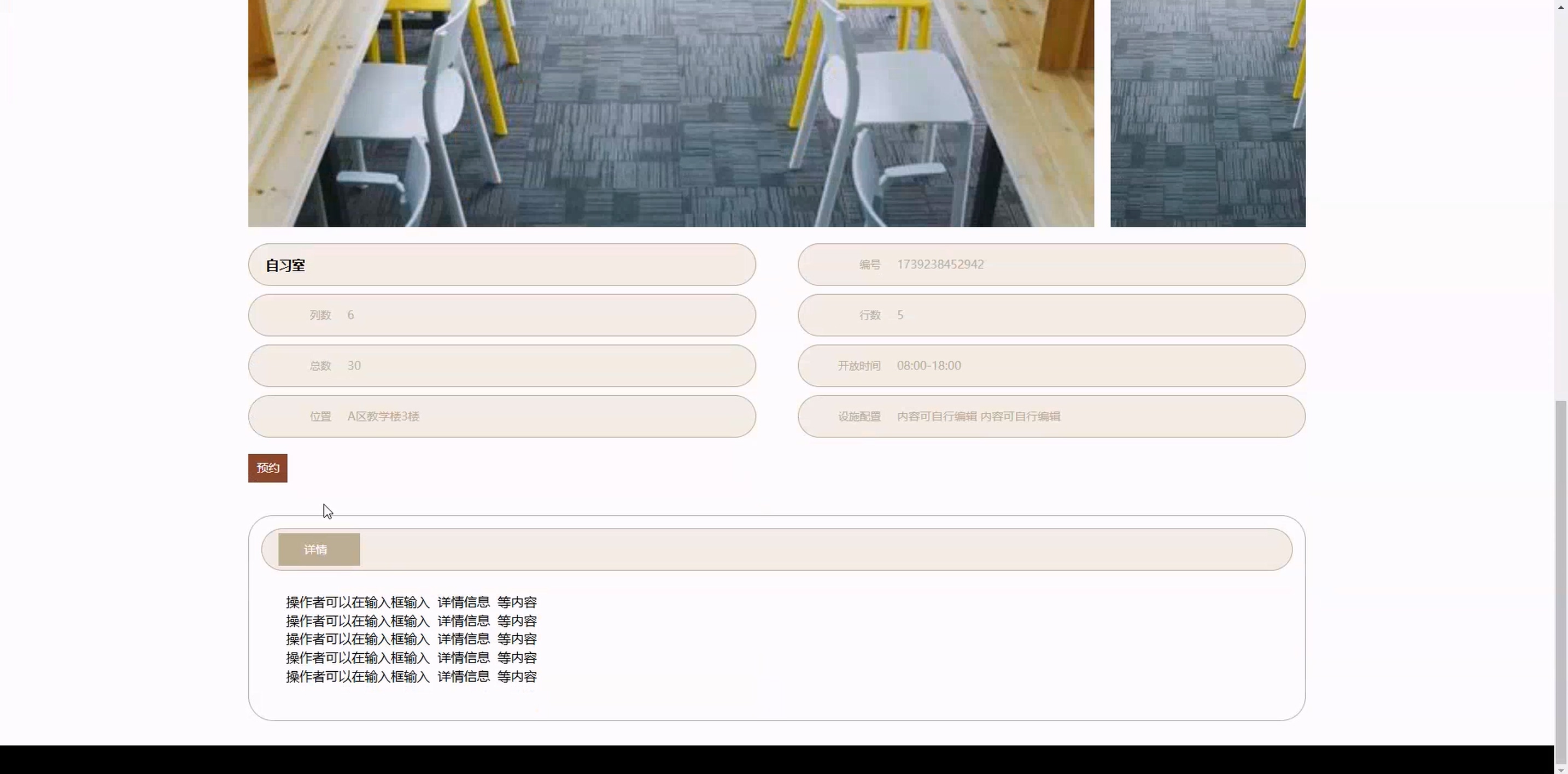Screen dimensions: 1568x774
Task: Click the large study room photo
Action: click(x=670, y=113)
